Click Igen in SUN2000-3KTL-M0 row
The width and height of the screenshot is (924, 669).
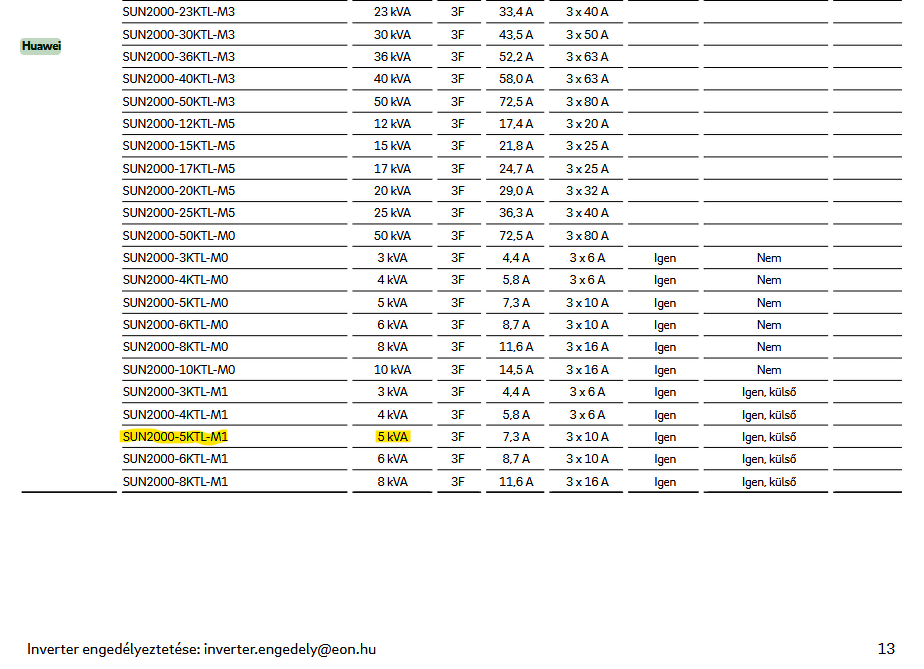tap(665, 258)
